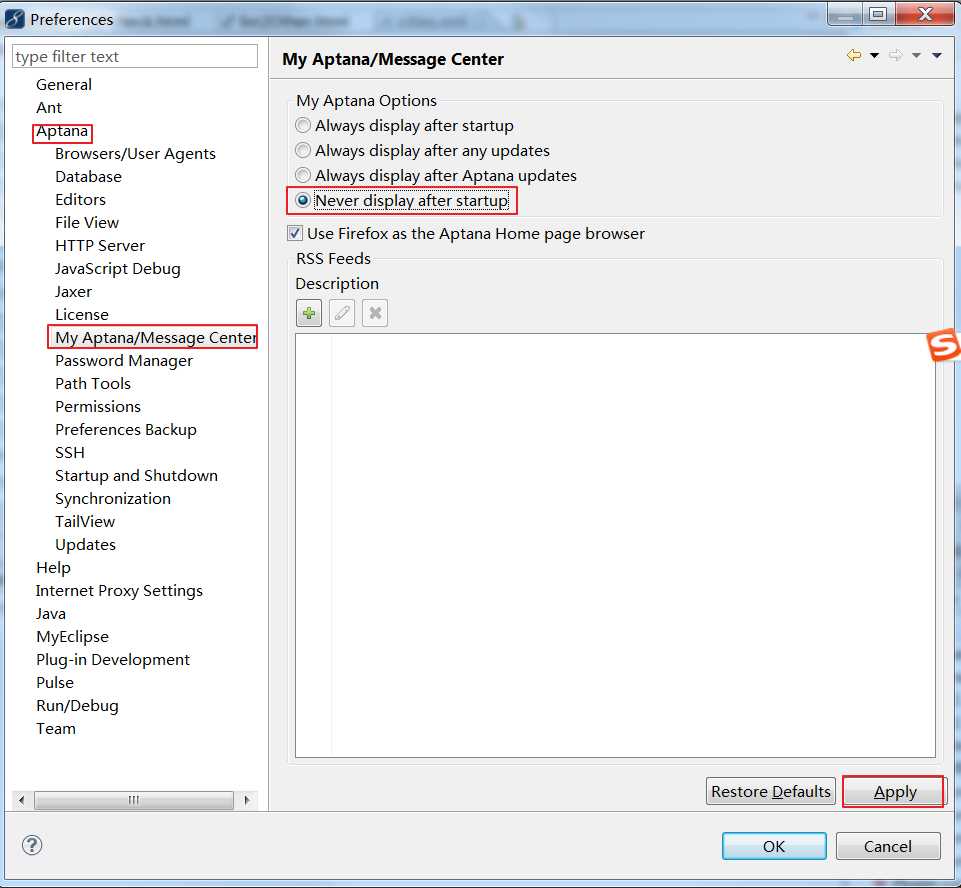Click inside the RSS Feeds list area
The width and height of the screenshot is (961, 888).
pos(615,545)
